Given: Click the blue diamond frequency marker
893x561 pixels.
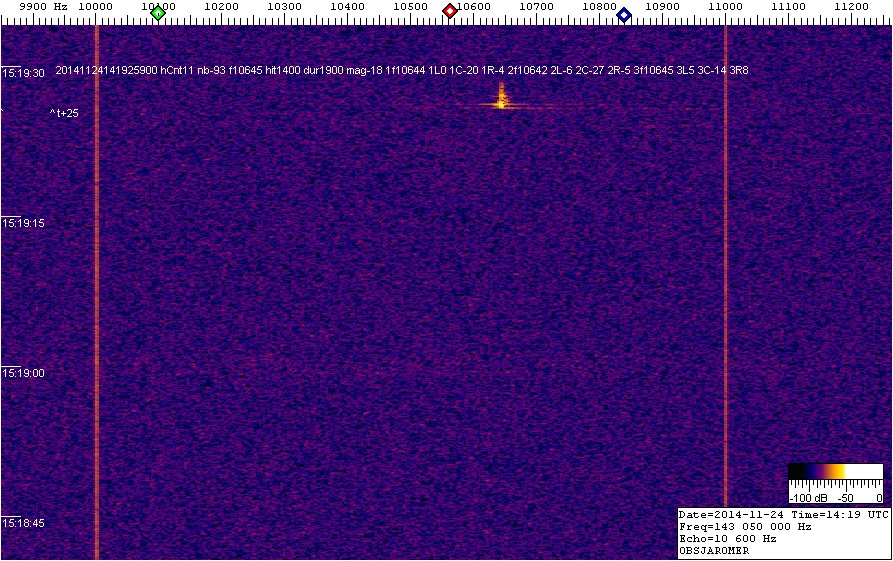Looking at the screenshot, I should pos(624,14).
